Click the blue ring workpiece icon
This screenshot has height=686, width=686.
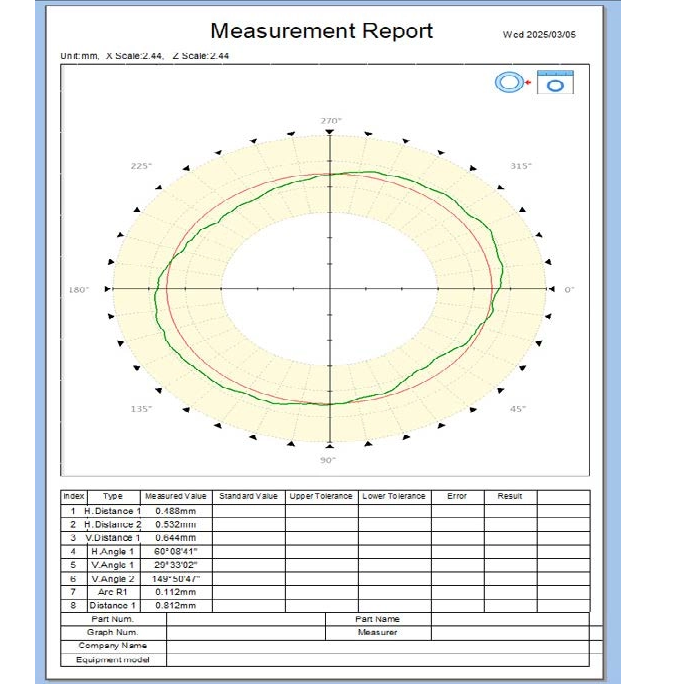508,83
